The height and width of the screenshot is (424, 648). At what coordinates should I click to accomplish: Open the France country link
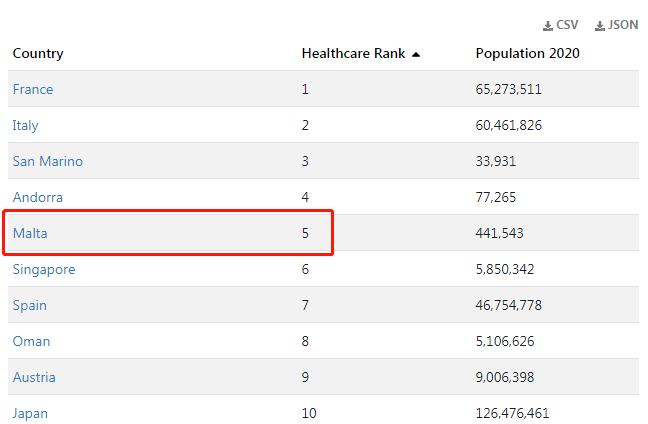33,89
